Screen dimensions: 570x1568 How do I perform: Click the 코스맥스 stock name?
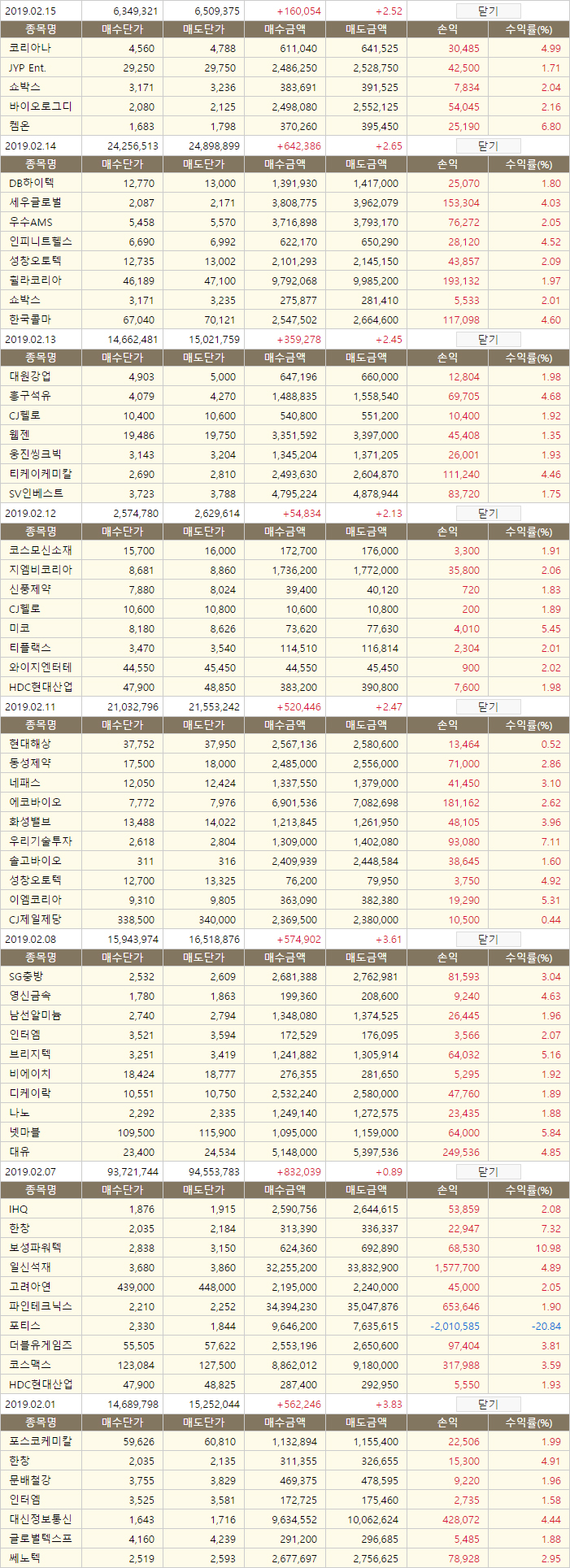30,1365
